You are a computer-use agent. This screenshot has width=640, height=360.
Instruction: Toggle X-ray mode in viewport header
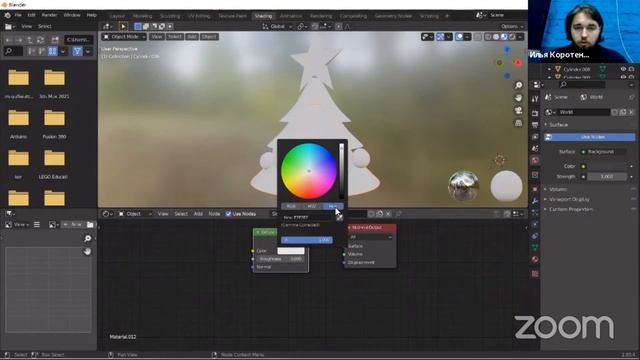[x=478, y=37]
